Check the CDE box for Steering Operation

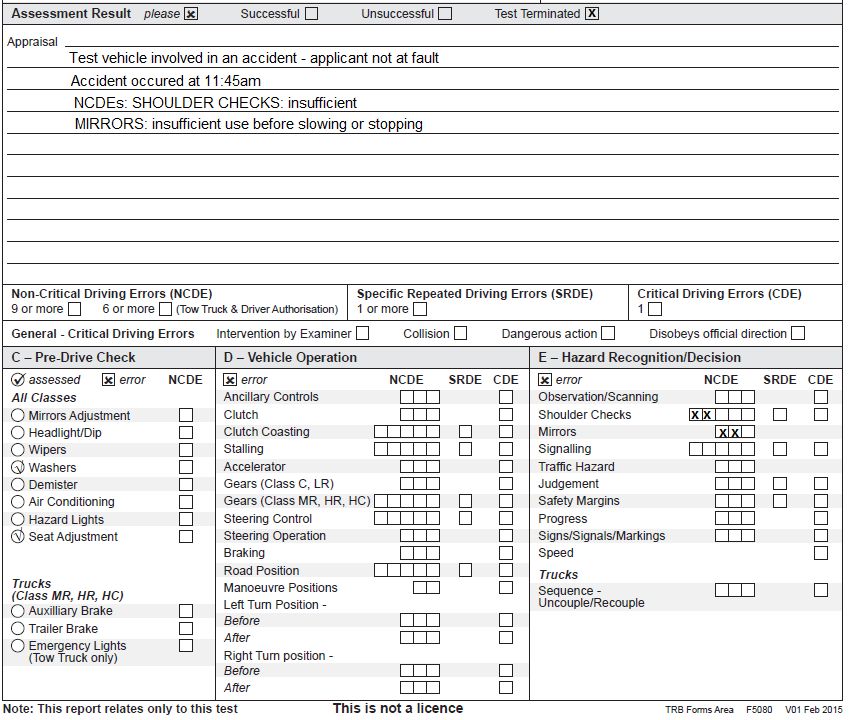point(506,536)
